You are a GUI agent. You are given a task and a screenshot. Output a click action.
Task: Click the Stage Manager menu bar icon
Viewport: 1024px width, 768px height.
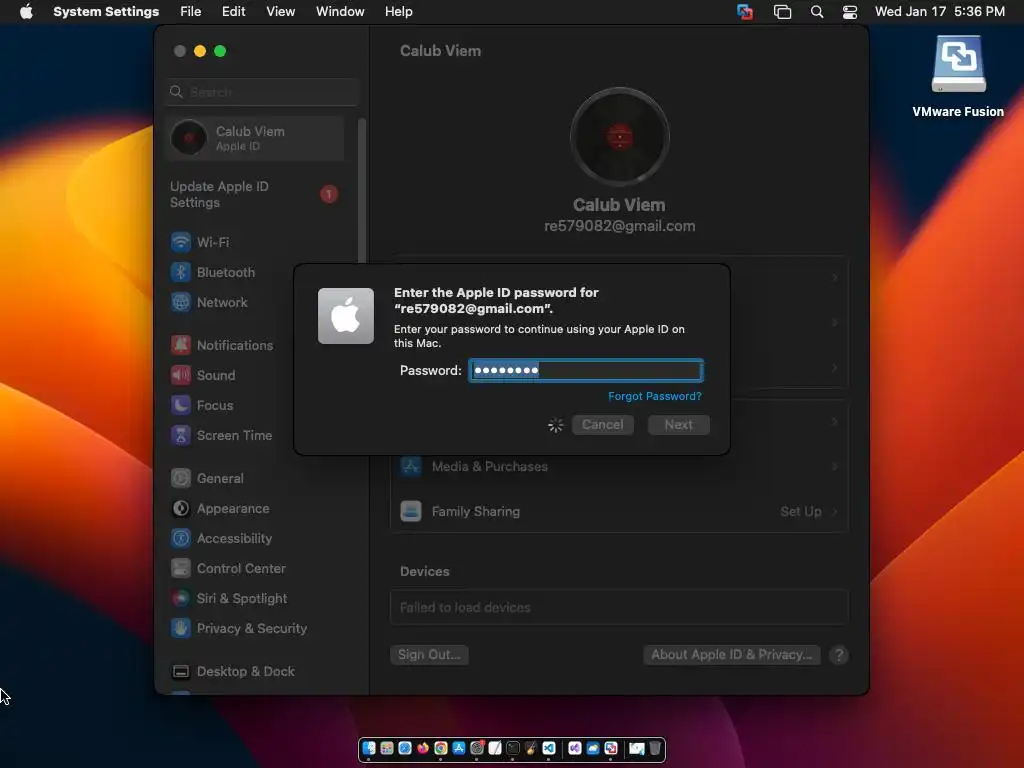(782, 12)
